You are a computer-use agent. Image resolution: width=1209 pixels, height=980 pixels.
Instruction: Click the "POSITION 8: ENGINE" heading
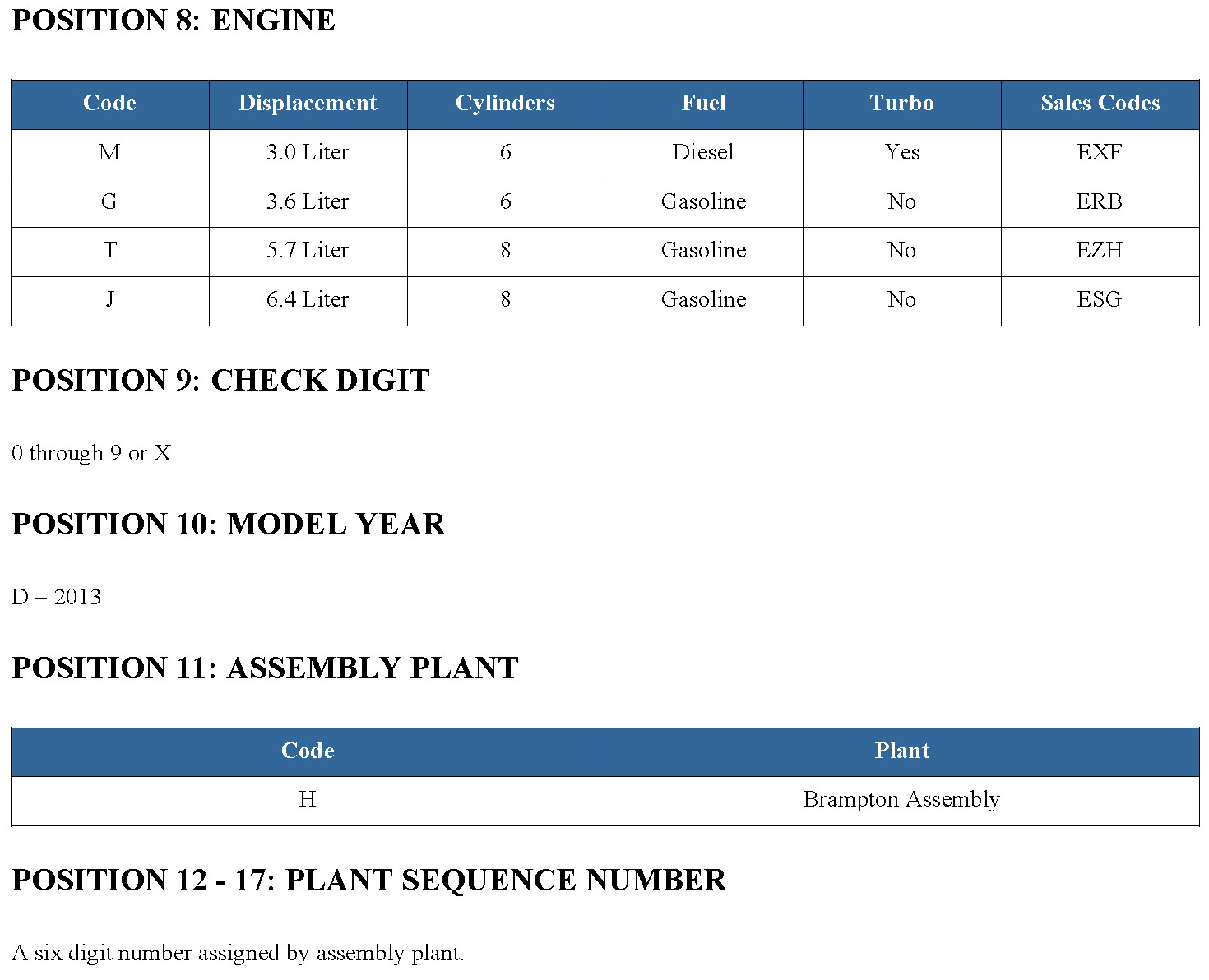click(x=174, y=21)
